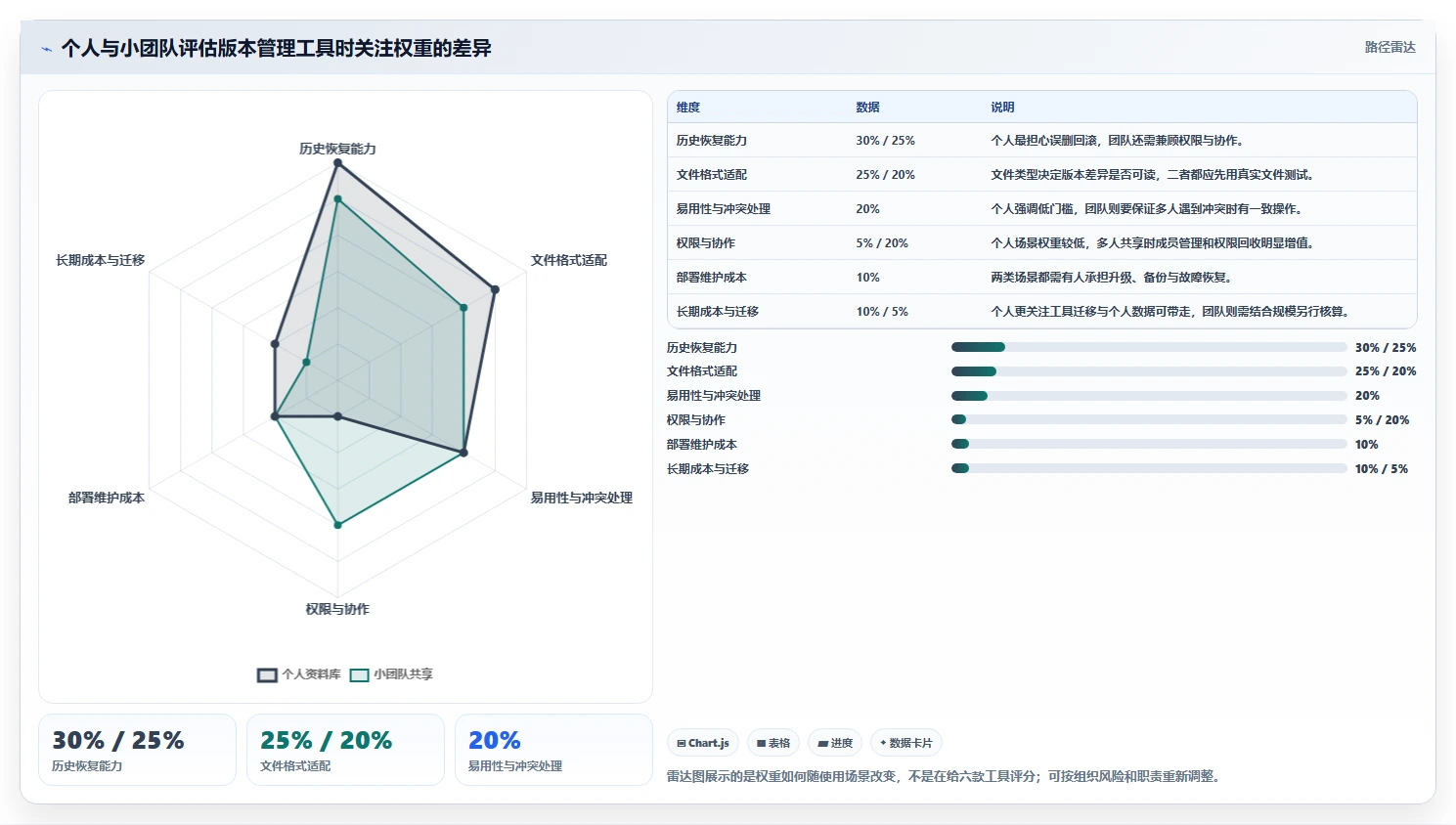Screen dimensions: 1456x825
Task: Open the 25% / 20% stat card
Action: click(x=345, y=750)
